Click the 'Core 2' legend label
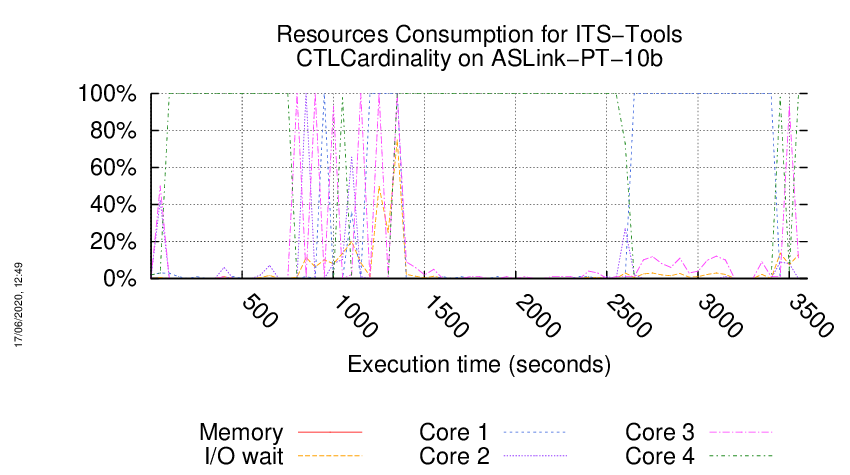 pyautogui.click(x=454, y=456)
